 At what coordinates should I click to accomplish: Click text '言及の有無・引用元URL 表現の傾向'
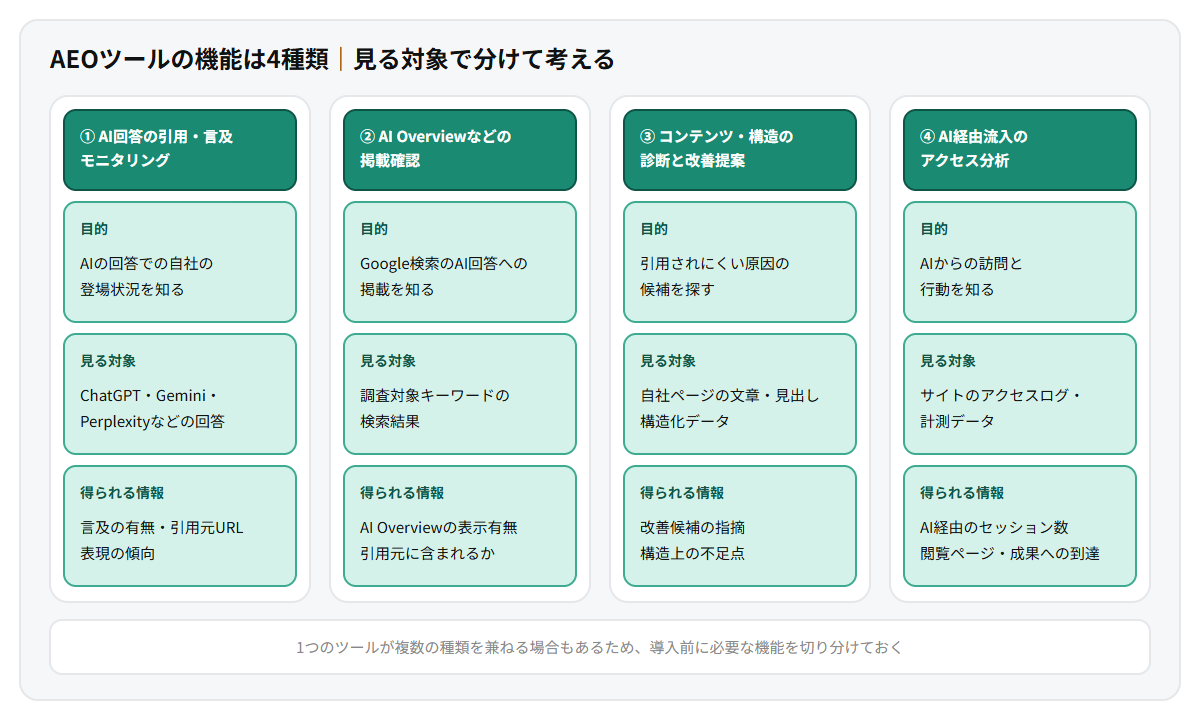[161, 541]
